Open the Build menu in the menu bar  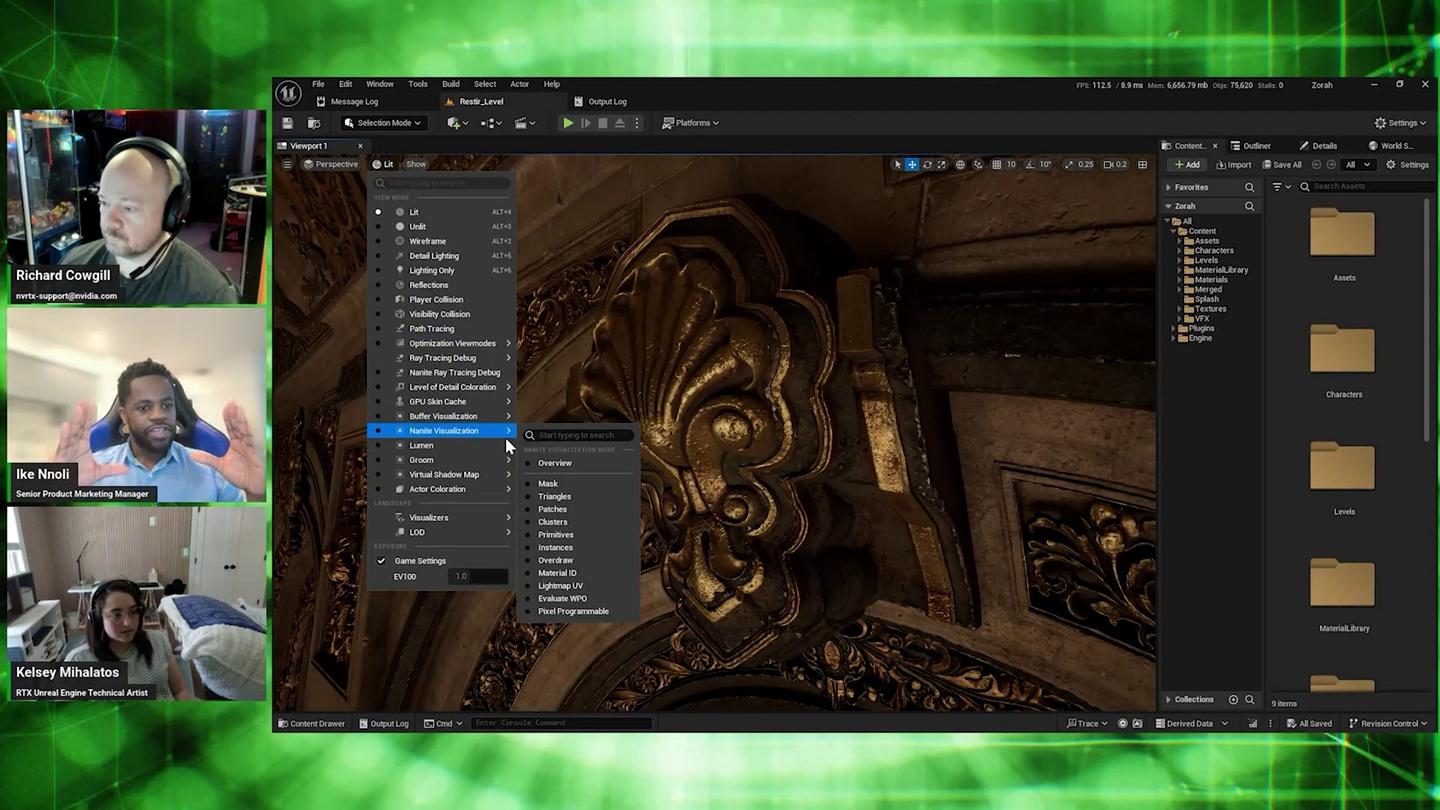(x=451, y=84)
